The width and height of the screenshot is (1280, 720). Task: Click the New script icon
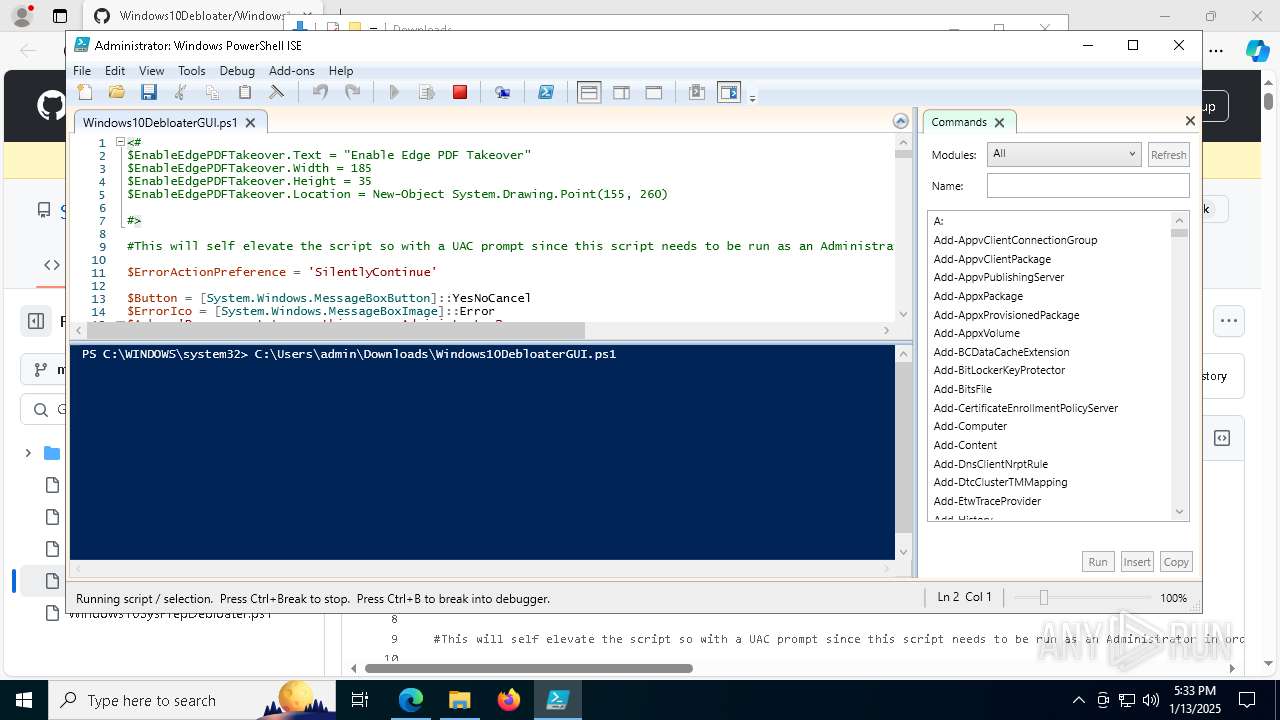pyautogui.click(x=85, y=92)
